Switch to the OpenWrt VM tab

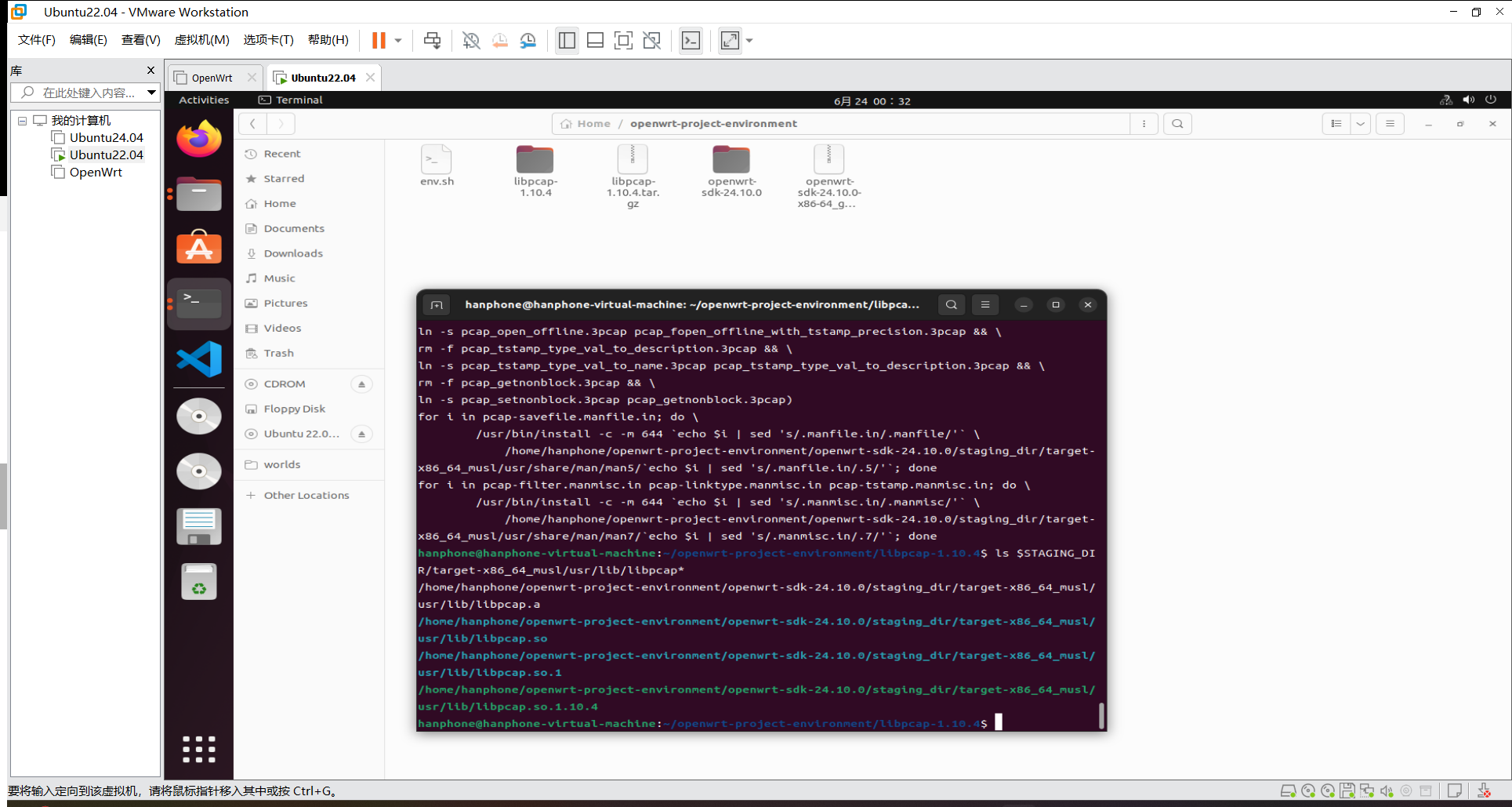pyautogui.click(x=212, y=78)
